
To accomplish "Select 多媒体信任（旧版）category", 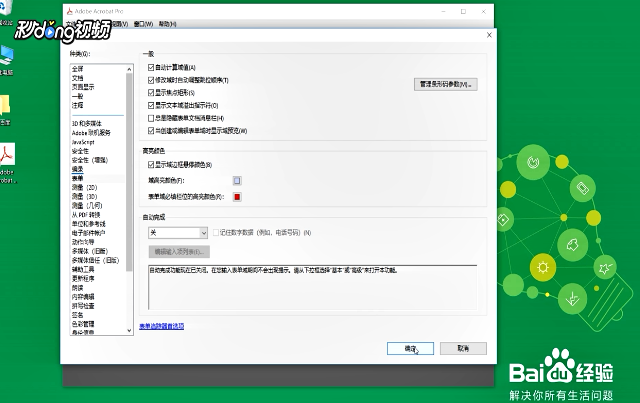I will (96, 260).
